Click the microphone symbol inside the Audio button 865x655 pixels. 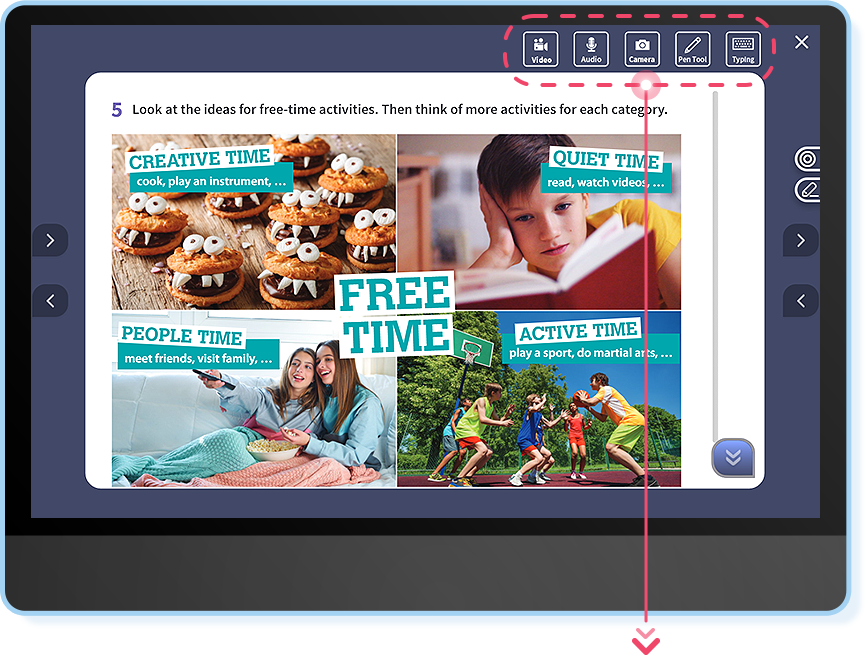click(591, 43)
